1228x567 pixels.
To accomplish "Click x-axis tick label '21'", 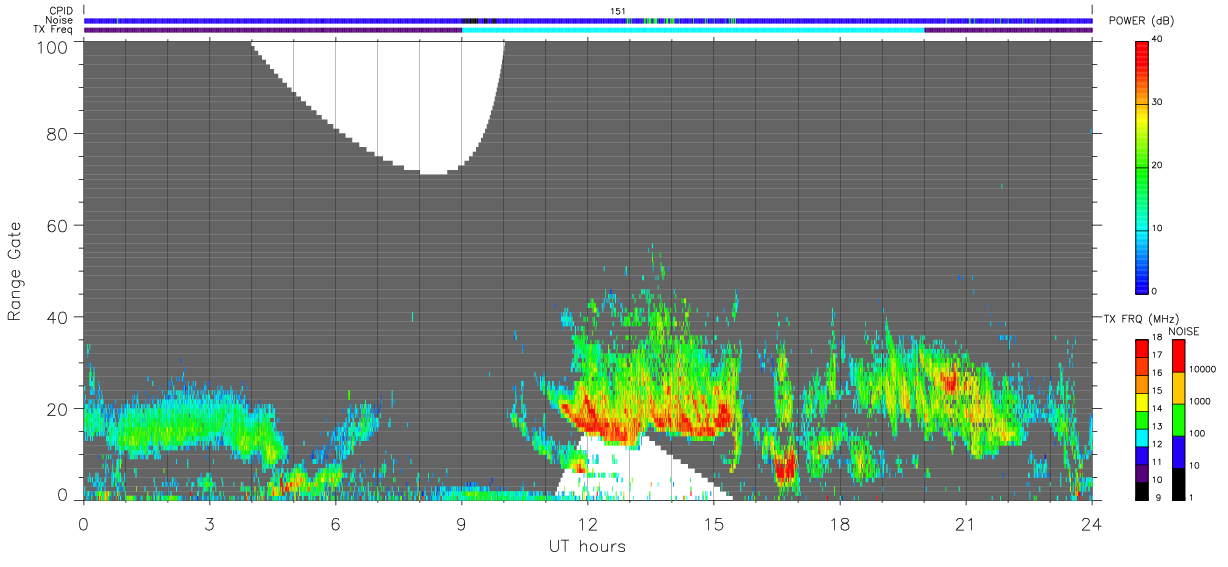I will pyautogui.click(x=966, y=523).
